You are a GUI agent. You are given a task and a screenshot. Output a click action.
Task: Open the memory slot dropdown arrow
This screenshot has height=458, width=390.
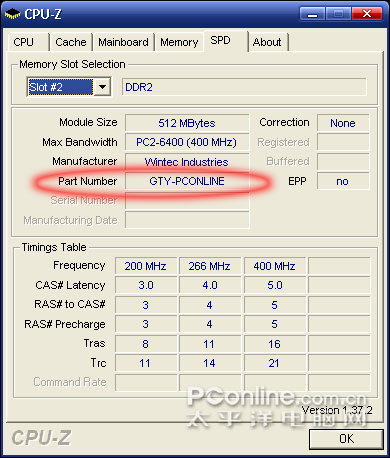pos(102,87)
